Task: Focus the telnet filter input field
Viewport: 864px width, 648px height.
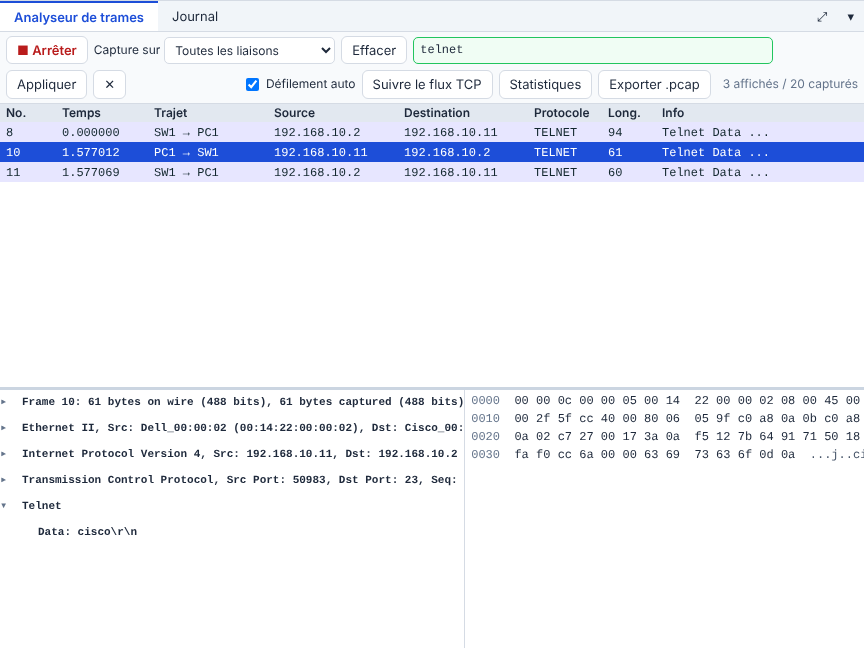Action: coord(593,50)
